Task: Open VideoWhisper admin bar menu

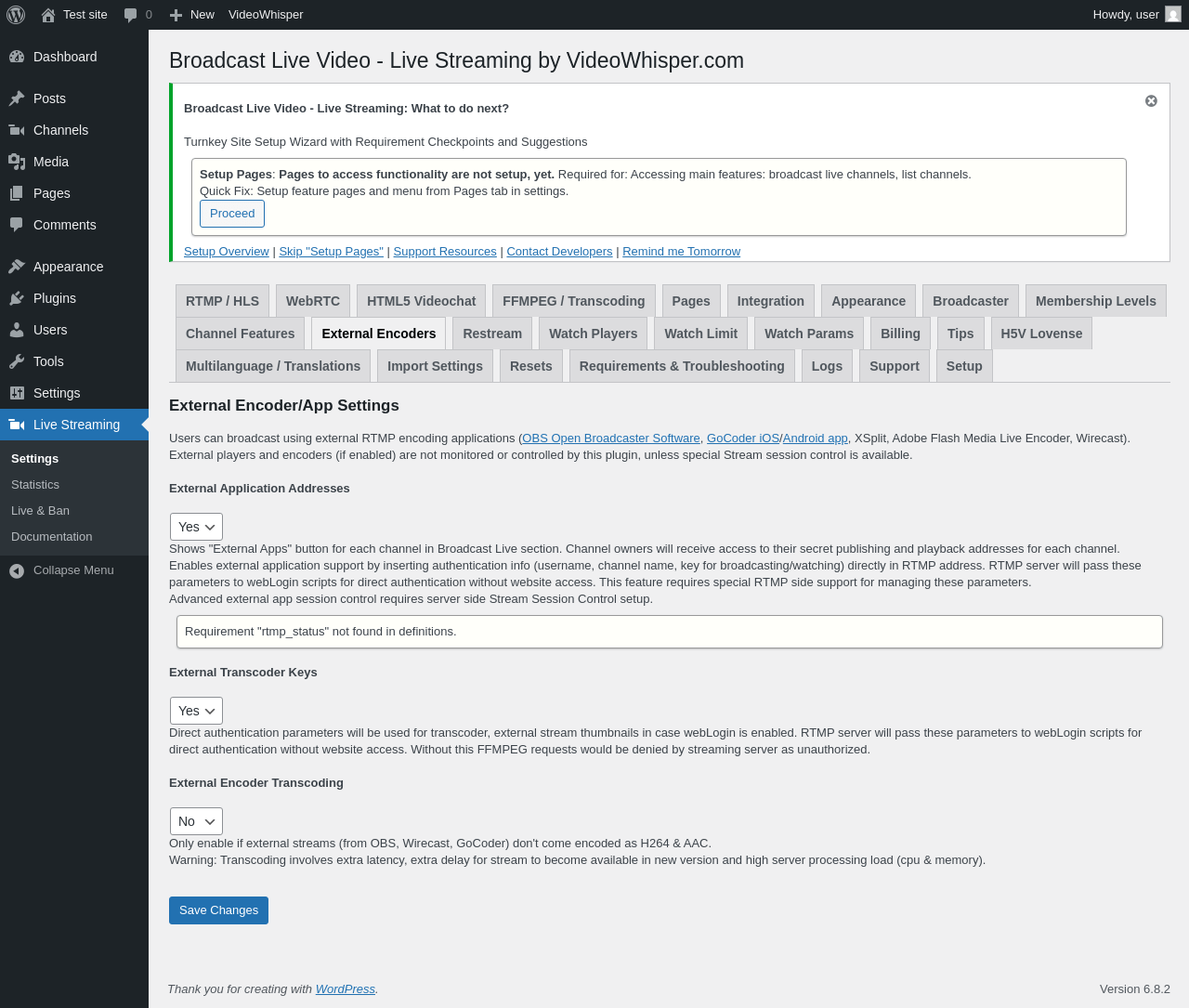Action: pyautogui.click(x=266, y=15)
